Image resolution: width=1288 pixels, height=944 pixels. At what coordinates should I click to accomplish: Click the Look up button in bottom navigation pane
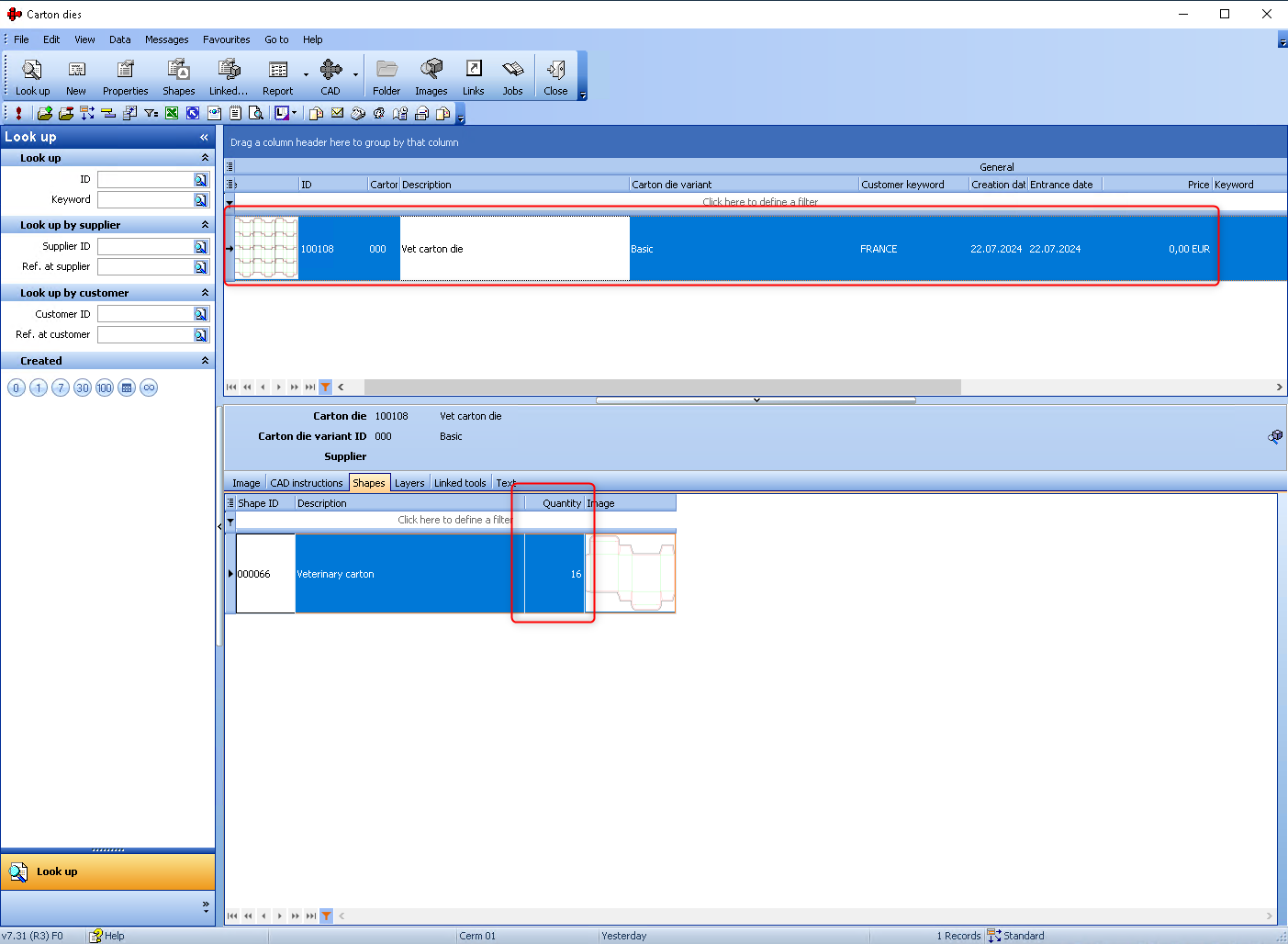pyautogui.click(x=107, y=871)
